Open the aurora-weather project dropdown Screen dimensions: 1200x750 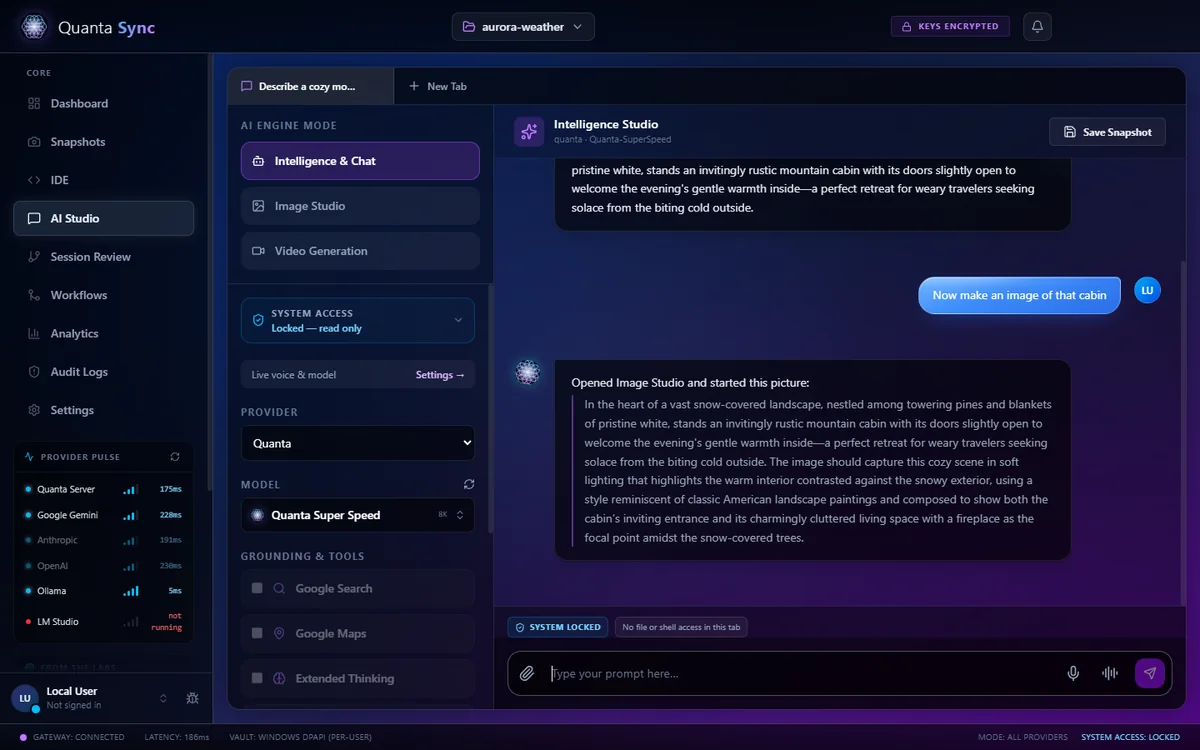[x=523, y=27]
